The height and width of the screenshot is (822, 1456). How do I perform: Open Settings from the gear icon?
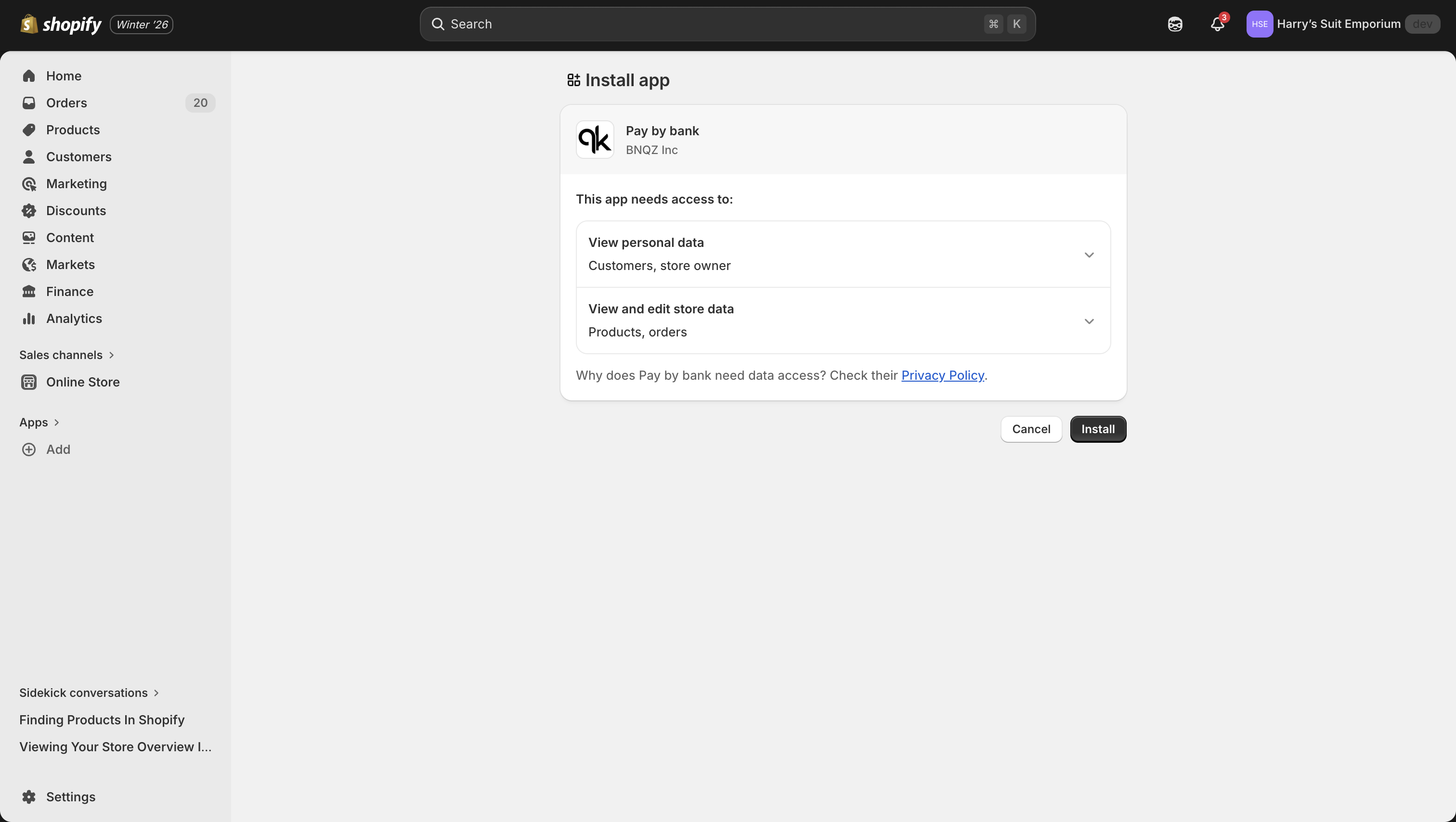[28, 796]
